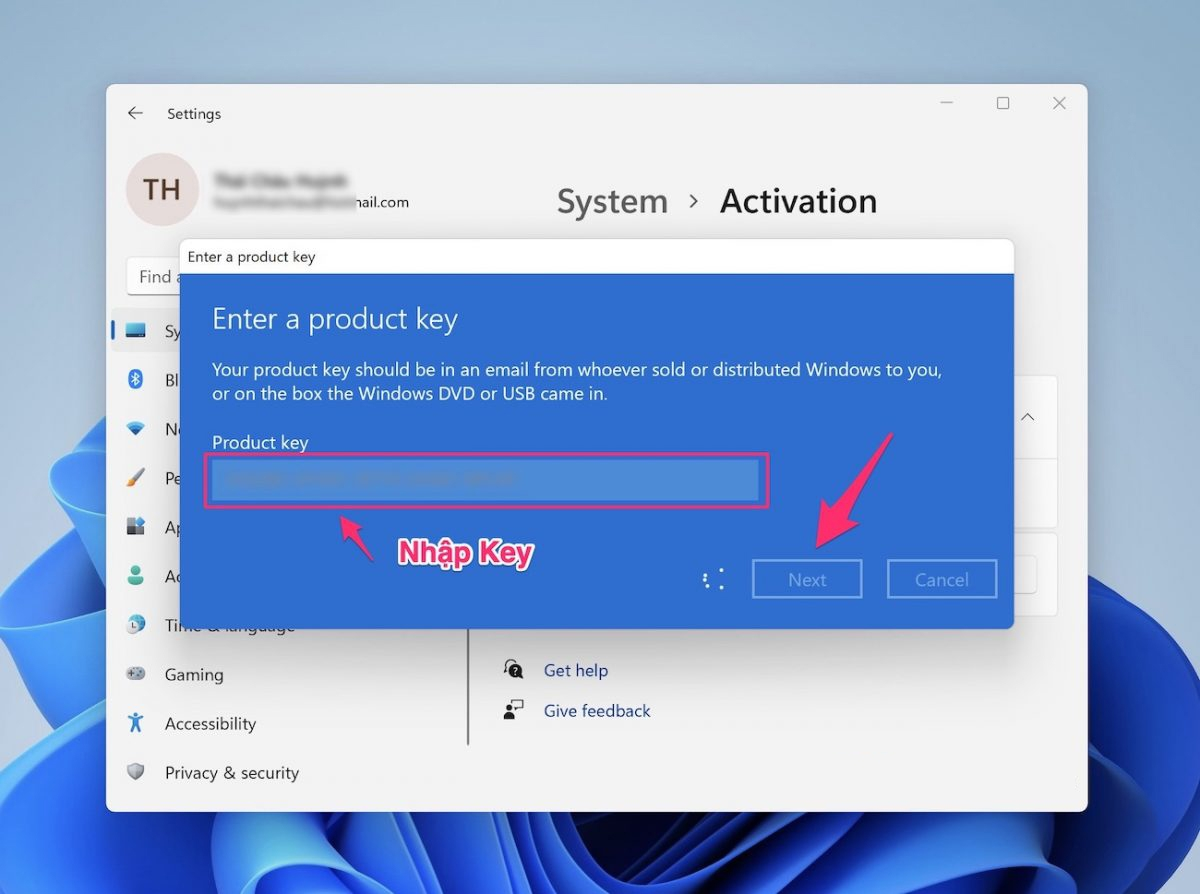Select the Time & language icon
1200x894 pixels.
(136, 624)
